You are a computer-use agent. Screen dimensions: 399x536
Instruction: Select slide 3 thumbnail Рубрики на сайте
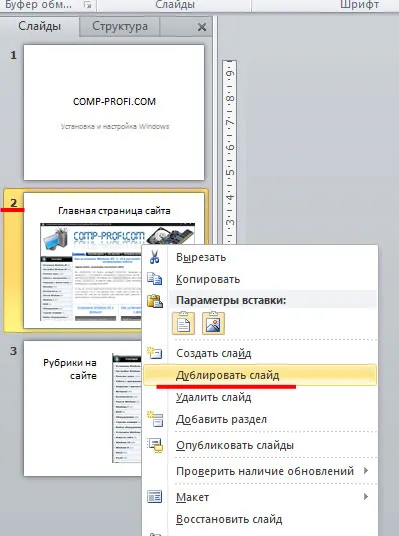[82, 408]
